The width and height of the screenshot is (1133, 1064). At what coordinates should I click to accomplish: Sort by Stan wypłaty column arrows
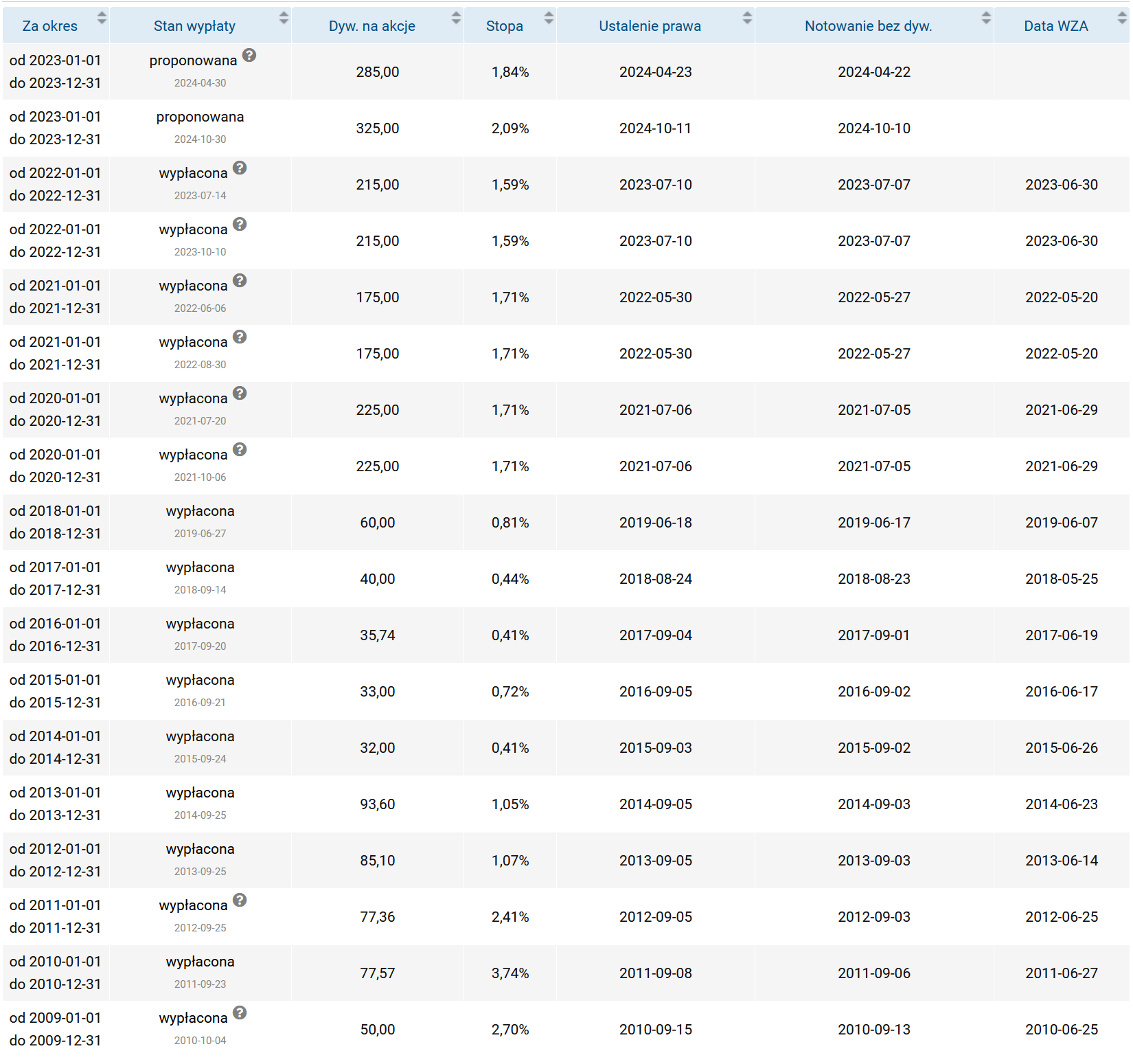pos(284,19)
